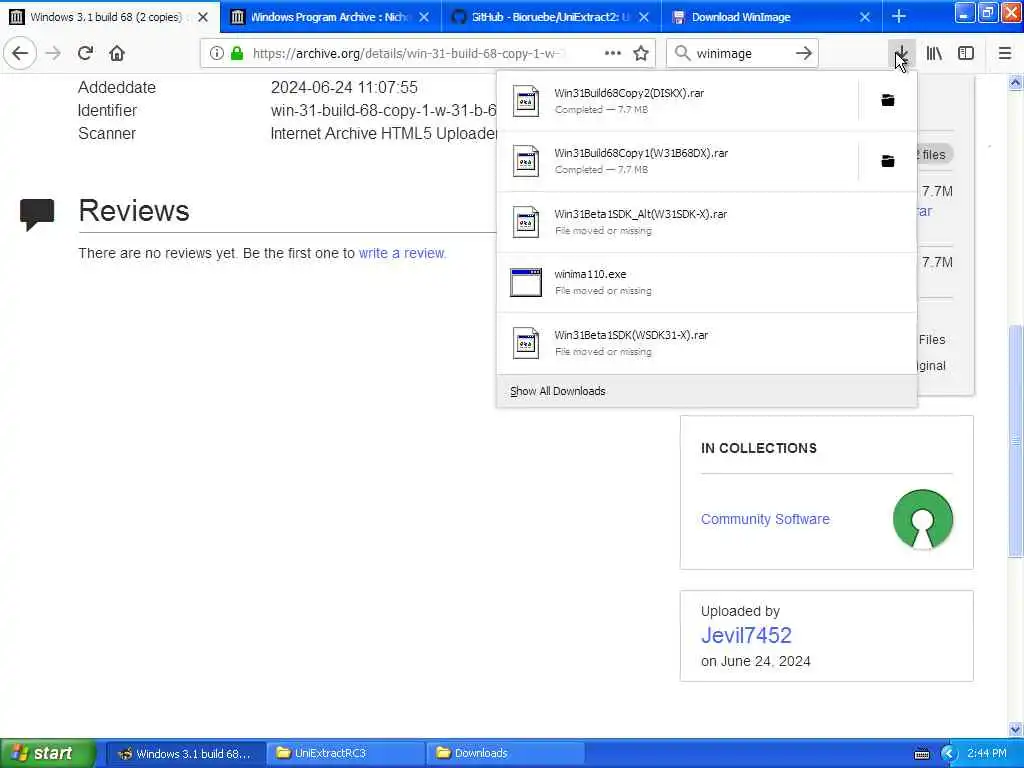Viewport: 1024px width, 768px height.
Task: Click the Identifier value text
Action: pos(384,110)
